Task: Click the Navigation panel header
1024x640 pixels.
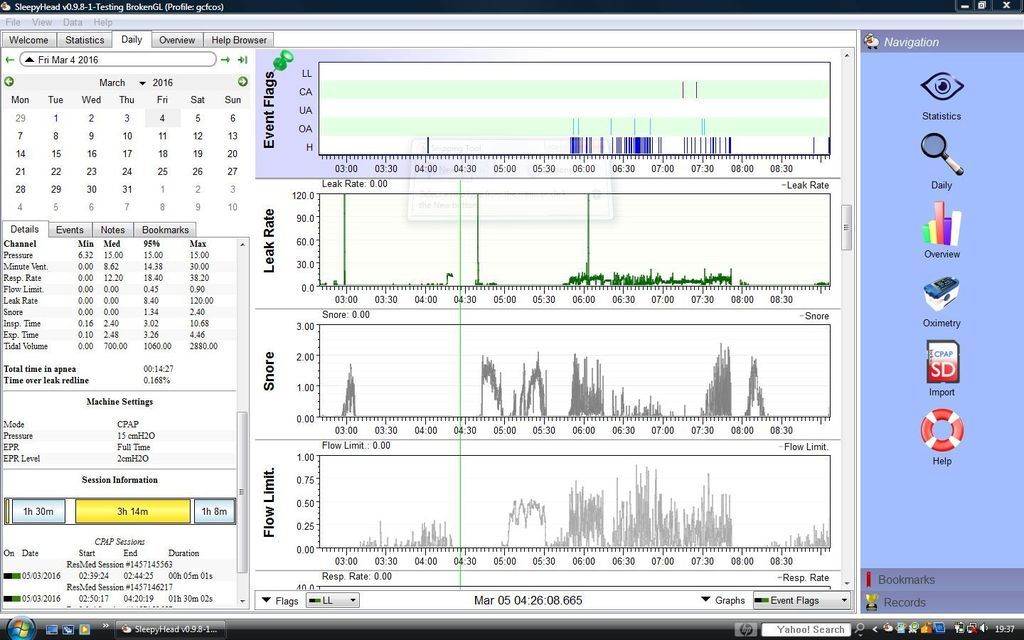Action: [x=942, y=42]
